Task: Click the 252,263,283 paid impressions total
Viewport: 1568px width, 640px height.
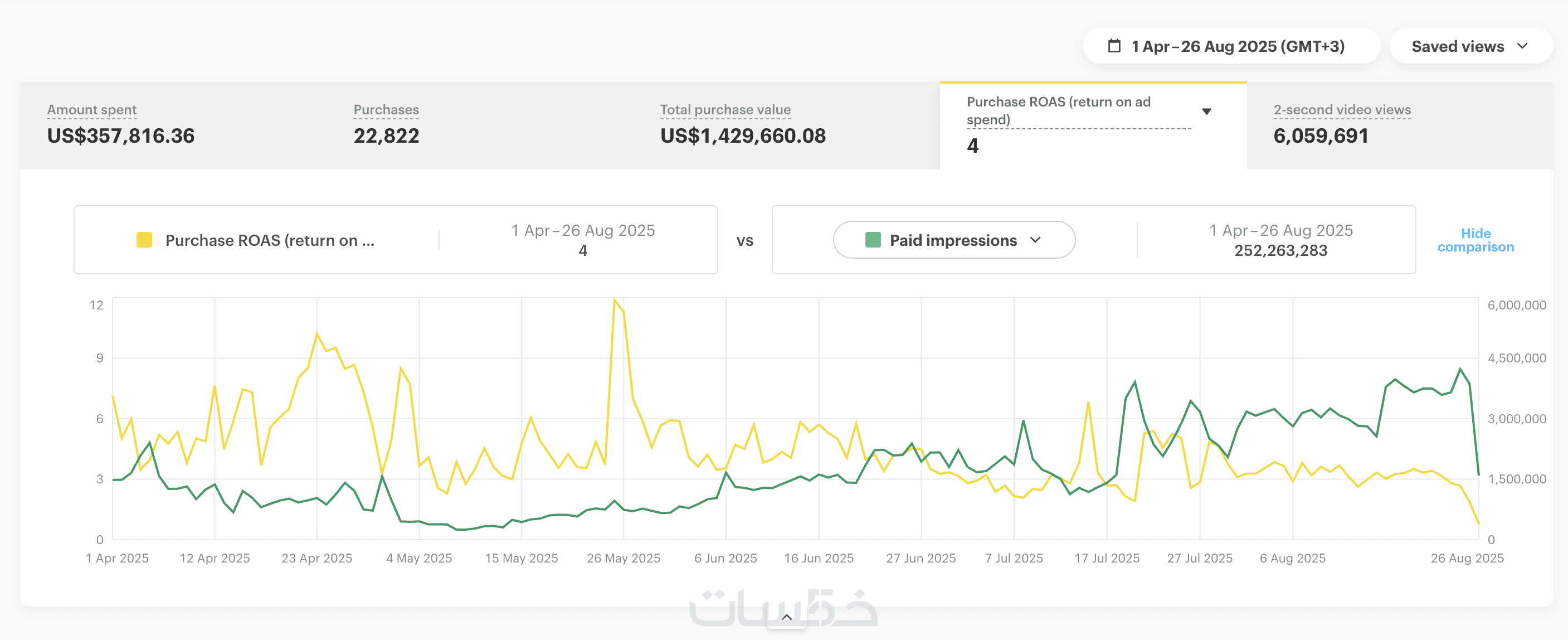Action: [1280, 250]
